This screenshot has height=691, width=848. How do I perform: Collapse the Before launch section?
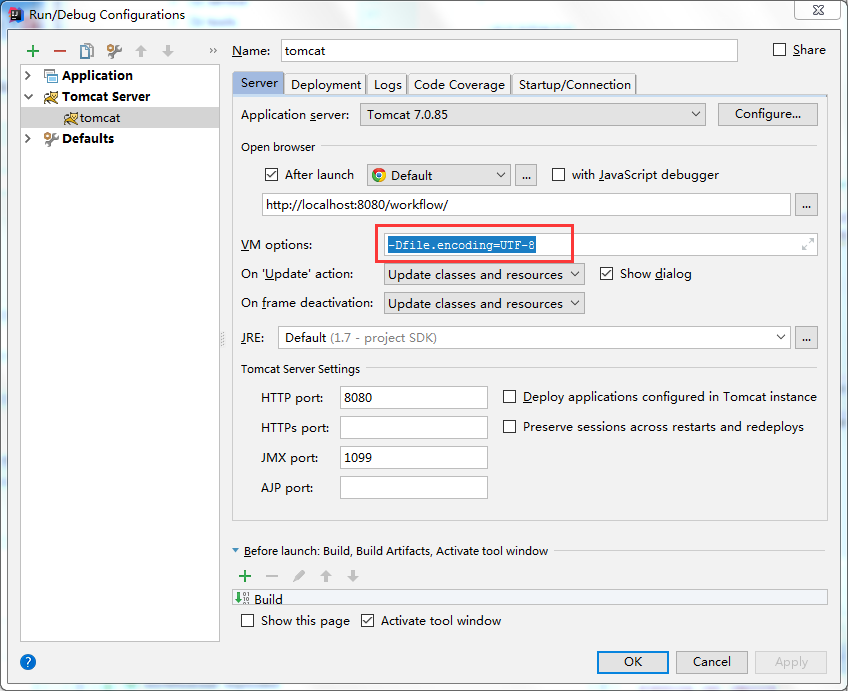(x=235, y=550)
